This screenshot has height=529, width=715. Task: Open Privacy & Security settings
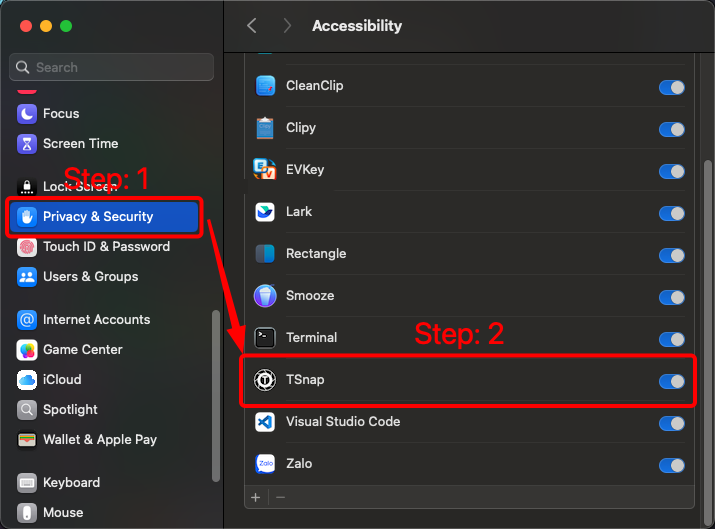(x=98, y=217)
